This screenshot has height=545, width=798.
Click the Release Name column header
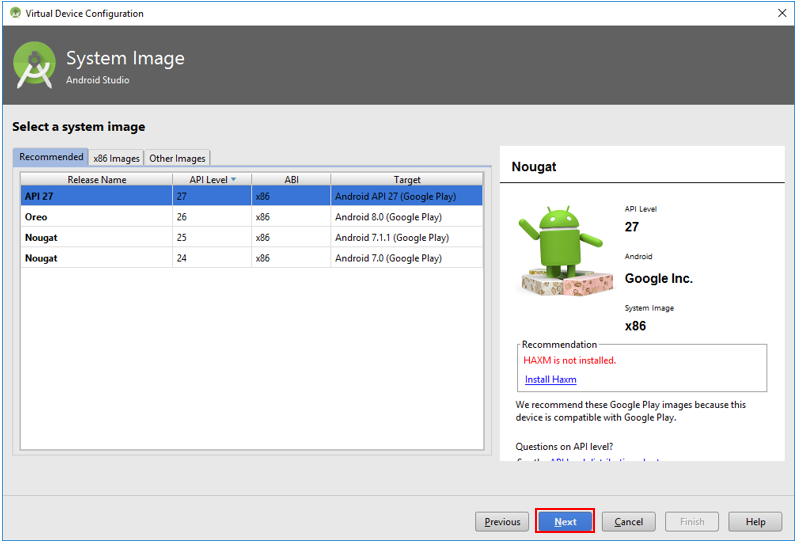[x=97, y=180]
